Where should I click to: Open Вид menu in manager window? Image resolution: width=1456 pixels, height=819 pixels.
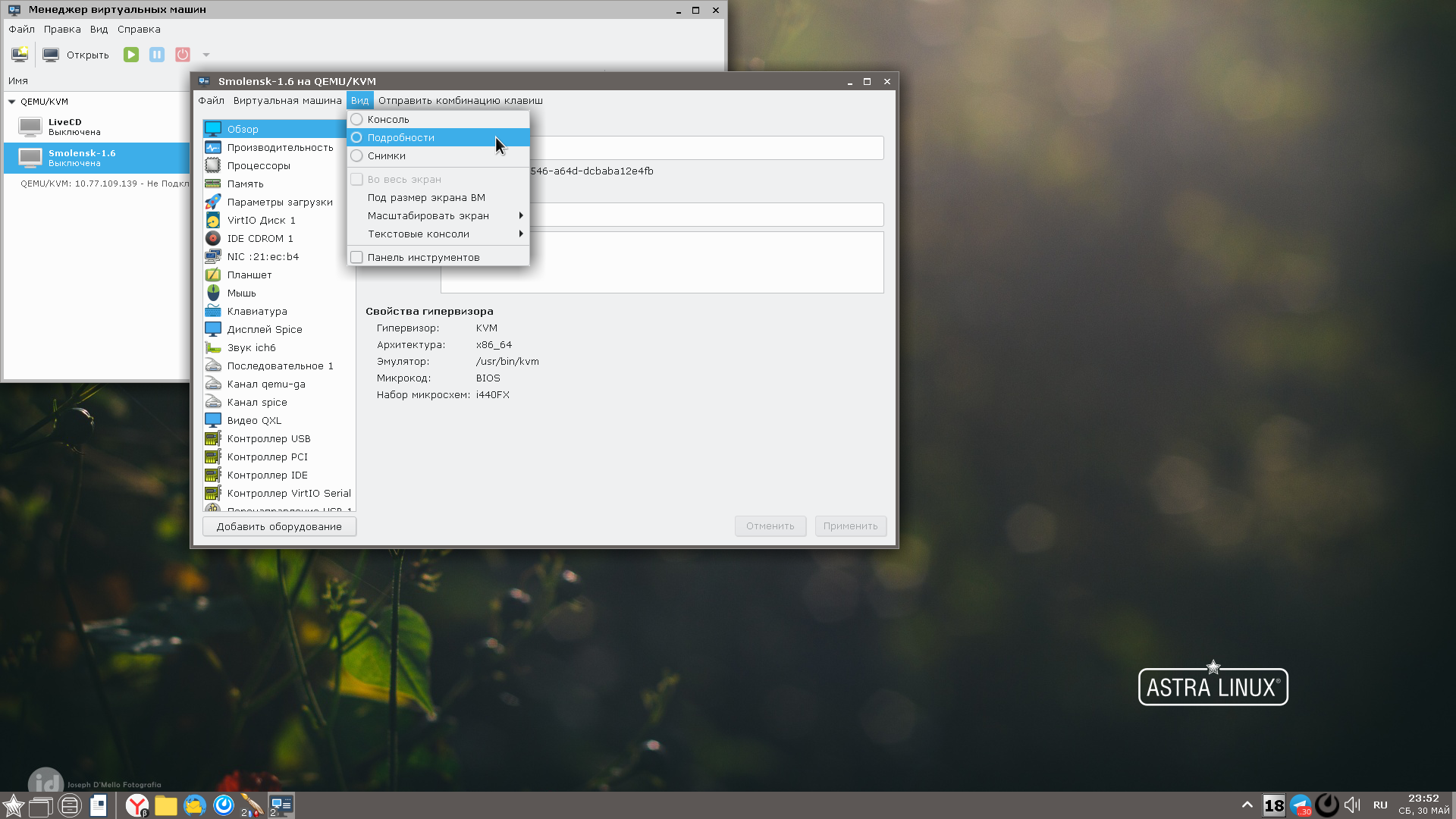pos(99,29)
